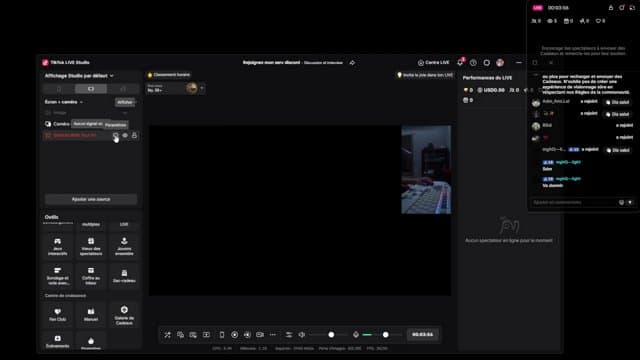Click the 'USD0.00' earnings value
Viewport: 640px width, 360px height.
[491, 90]
